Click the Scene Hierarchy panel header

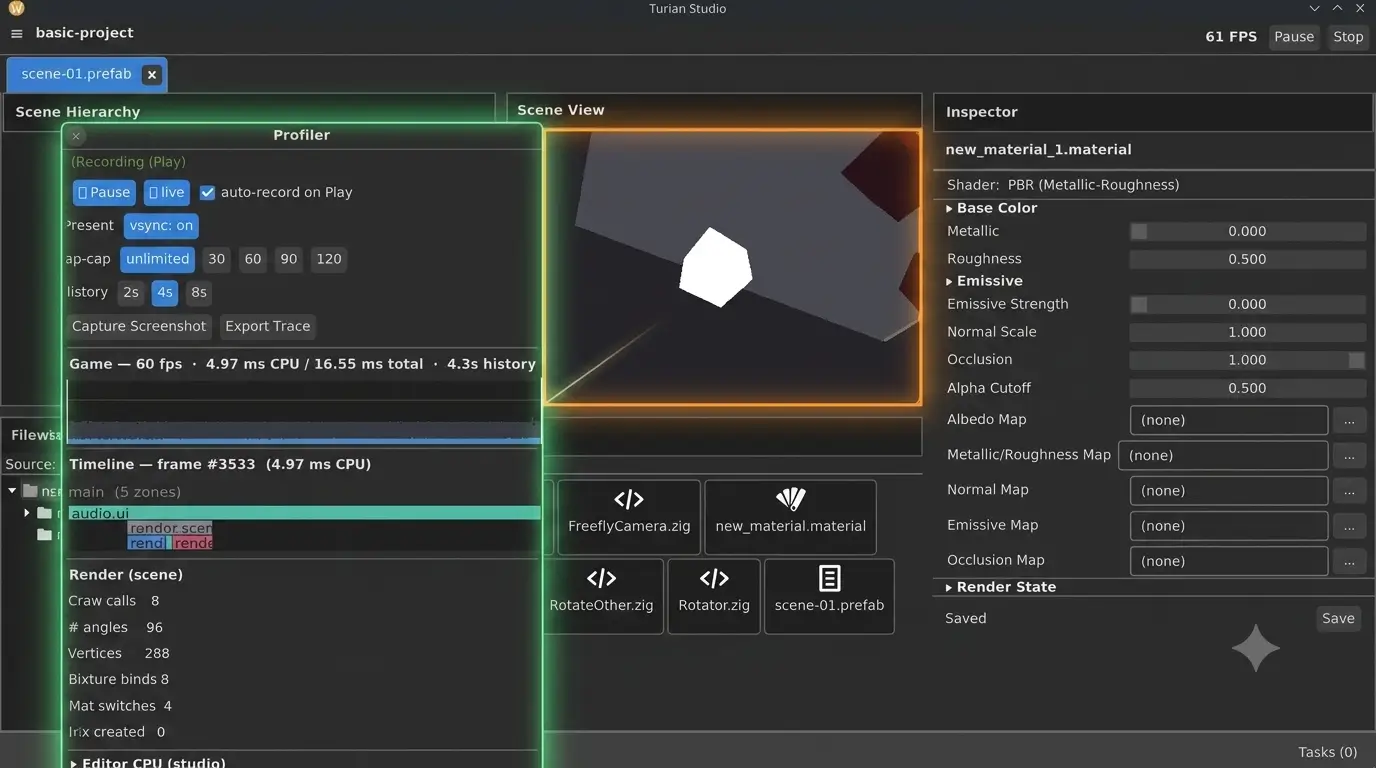[x=248, y=112]
